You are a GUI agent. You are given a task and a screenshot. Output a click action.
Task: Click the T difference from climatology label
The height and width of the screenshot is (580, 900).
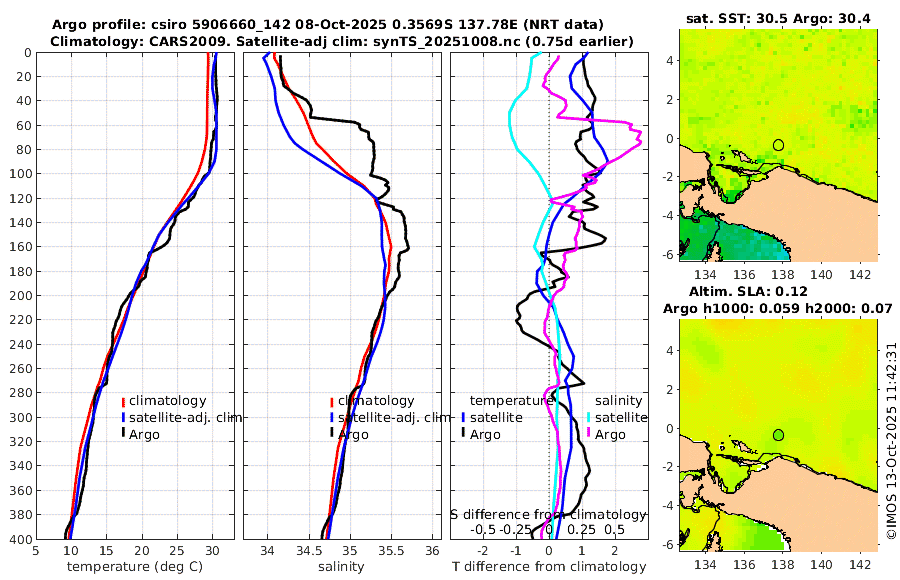pyautogui.click(x=549, y=567)
